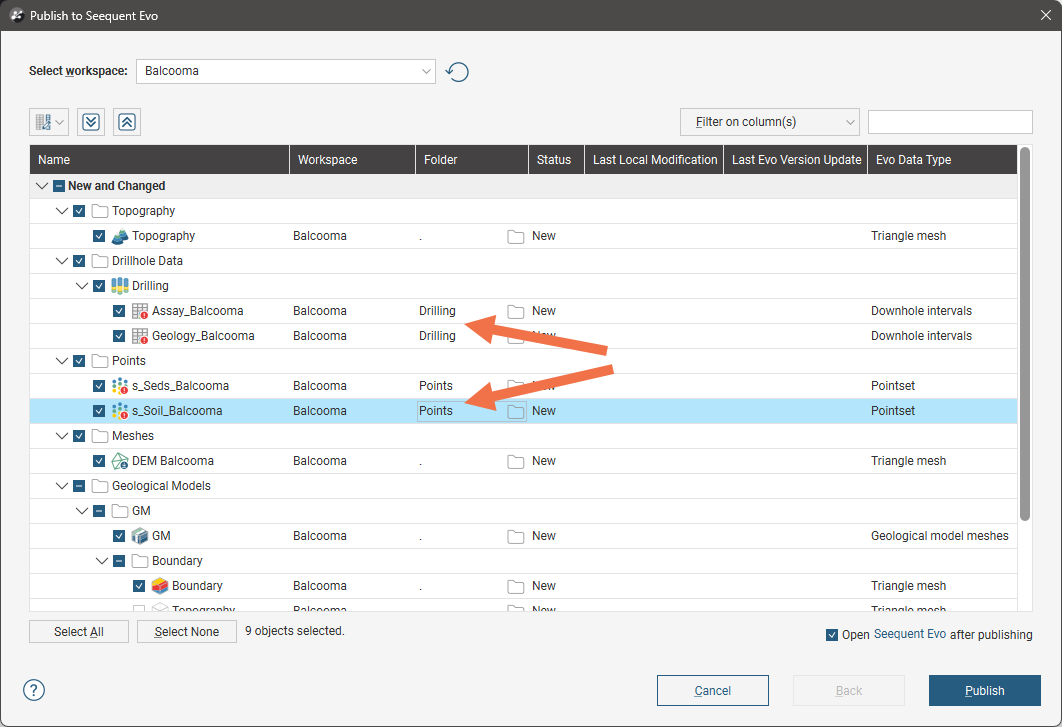Screen dimensions: 1062x727
Task: Uncheck the Geology_Balcooma checkbox
Action: [x=119, y=336]
